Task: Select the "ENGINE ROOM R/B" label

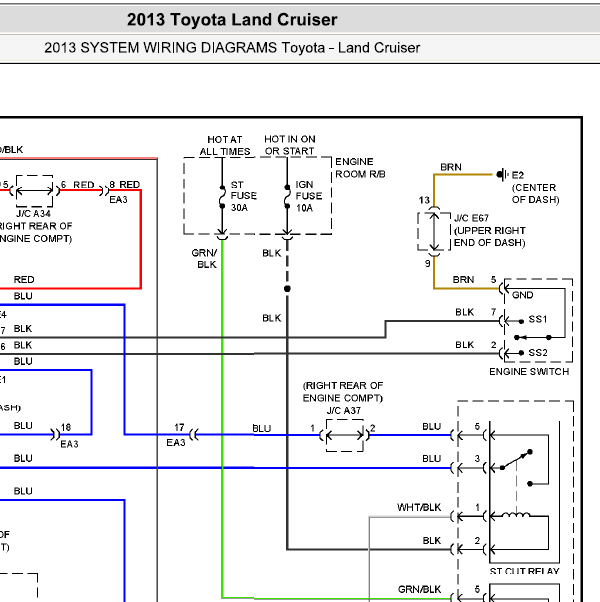Action: [x=360, y=168]
